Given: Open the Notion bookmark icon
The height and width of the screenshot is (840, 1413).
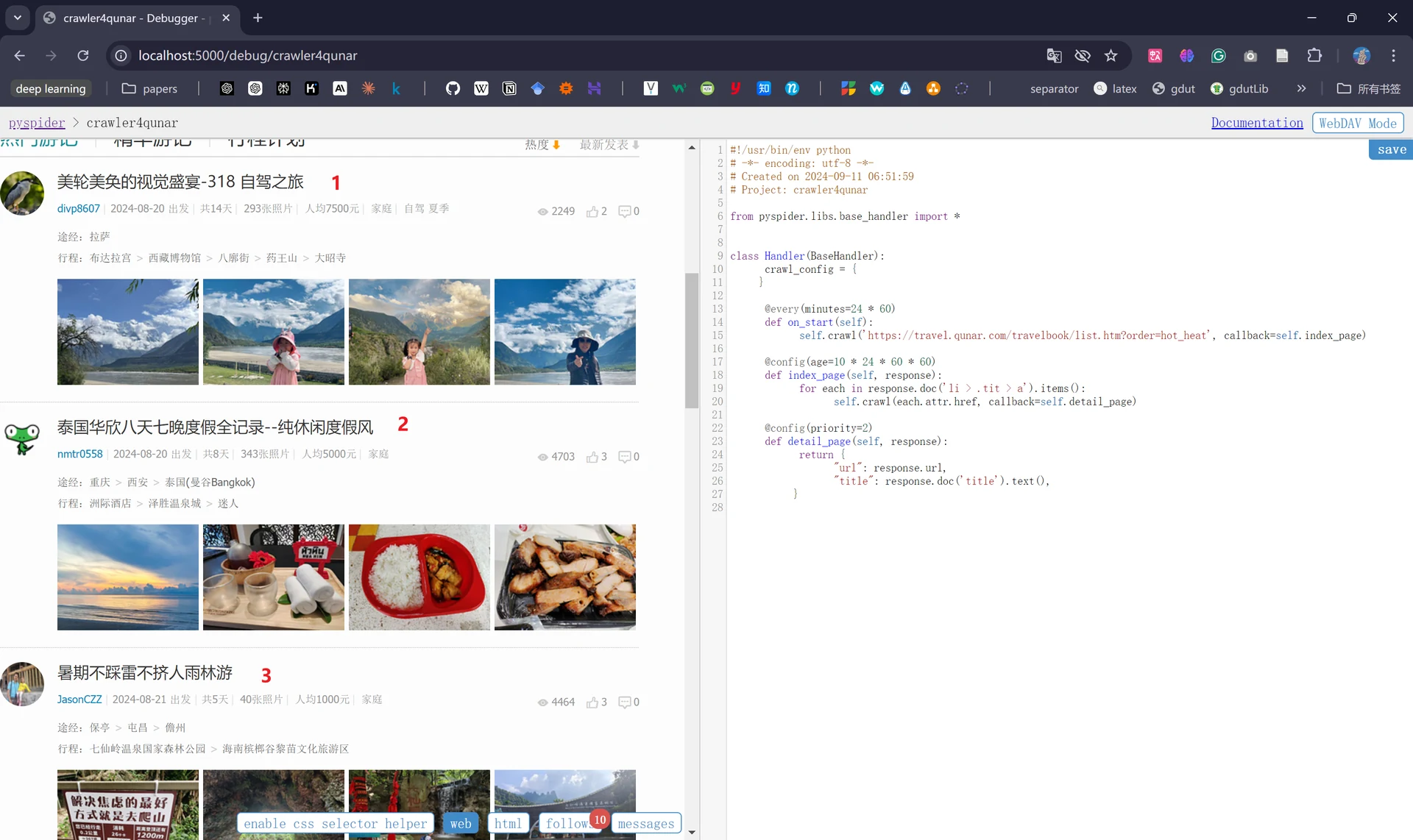Looking at the screenshot, I should tap(509, 88).
